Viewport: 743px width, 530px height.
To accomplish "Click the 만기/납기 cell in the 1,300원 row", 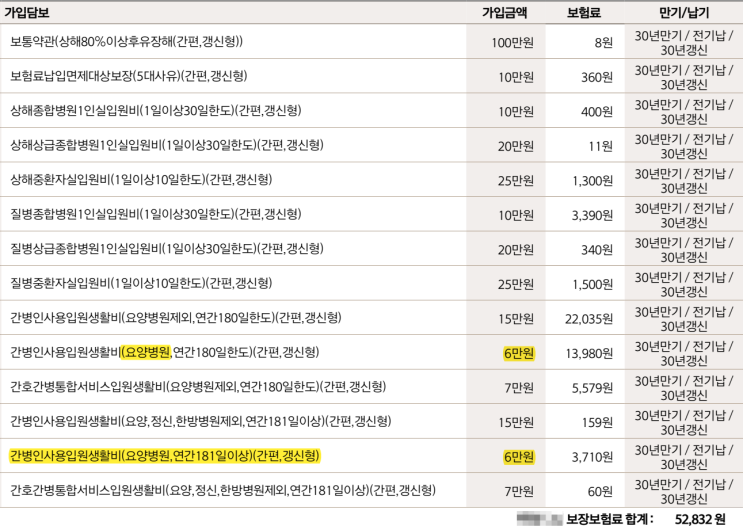I will (x=684, y=180).
